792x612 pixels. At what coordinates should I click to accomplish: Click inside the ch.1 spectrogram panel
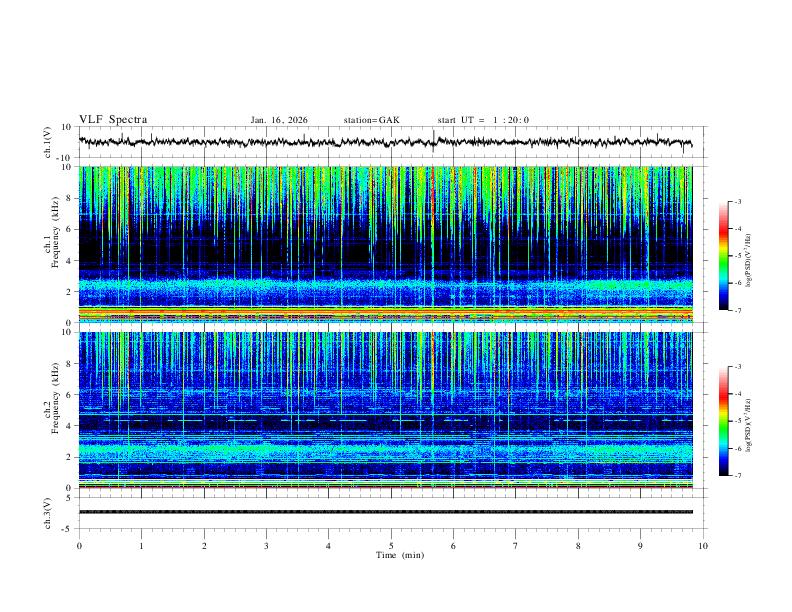point(385,244)
